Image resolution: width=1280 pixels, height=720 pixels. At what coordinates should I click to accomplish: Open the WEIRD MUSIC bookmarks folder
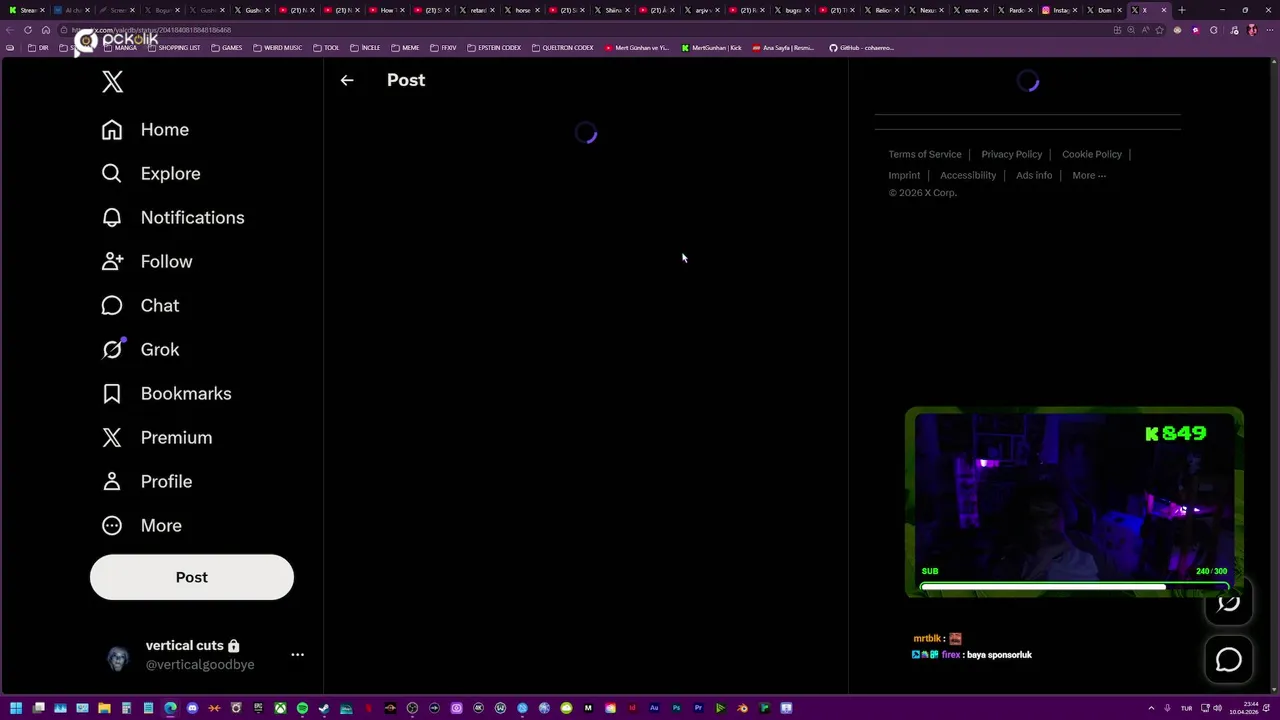pos(277,48)
